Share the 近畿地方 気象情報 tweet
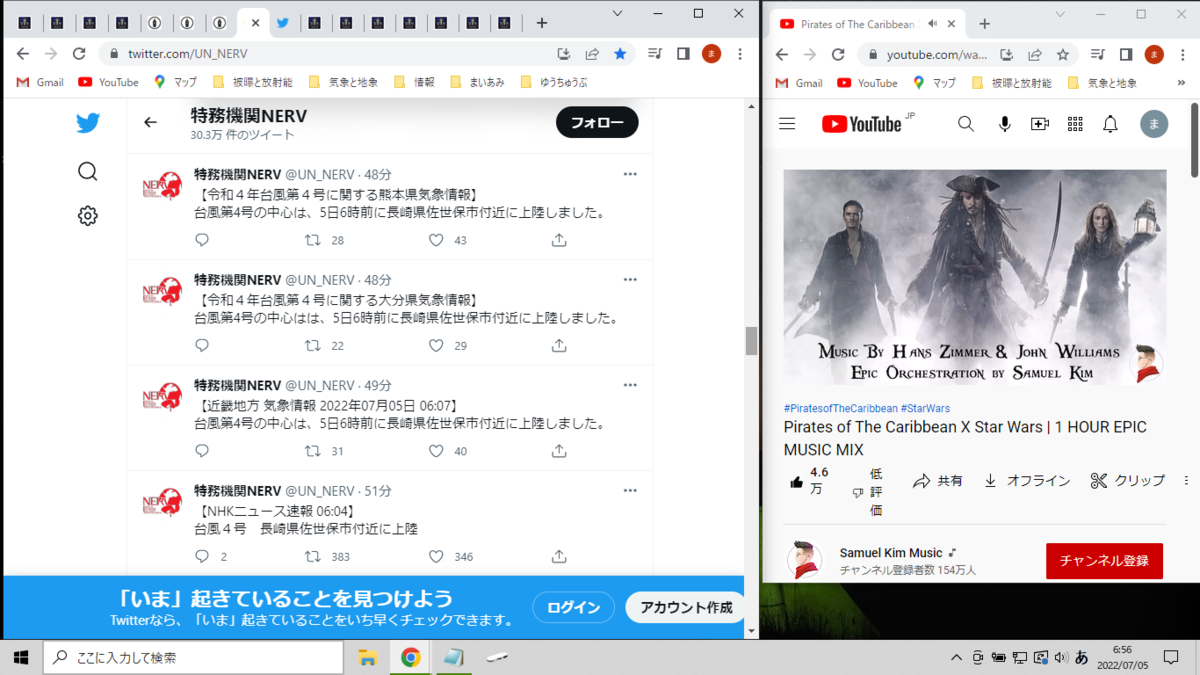 click(x=559, y=451)
